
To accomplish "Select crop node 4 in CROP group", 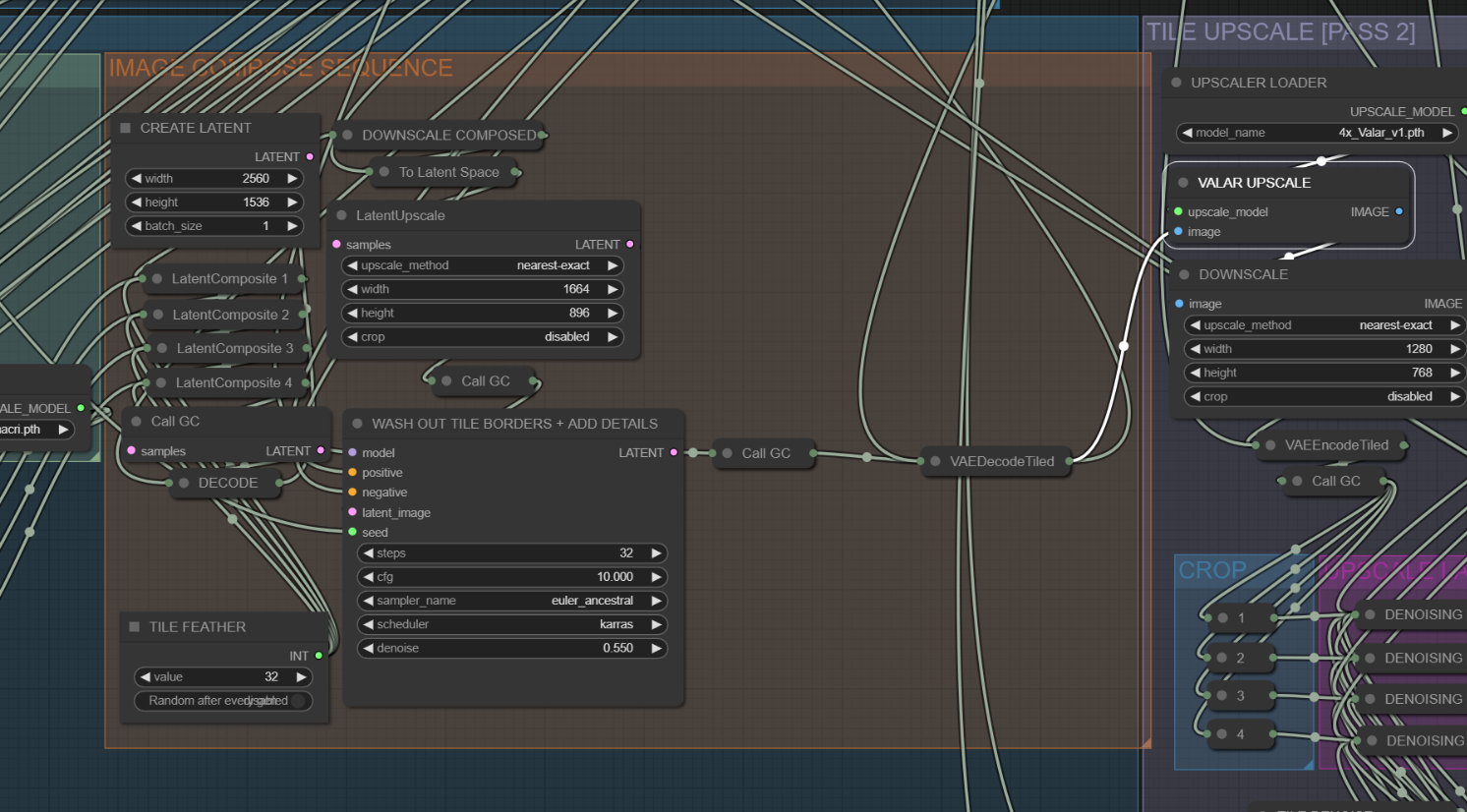I will 1241,733.
